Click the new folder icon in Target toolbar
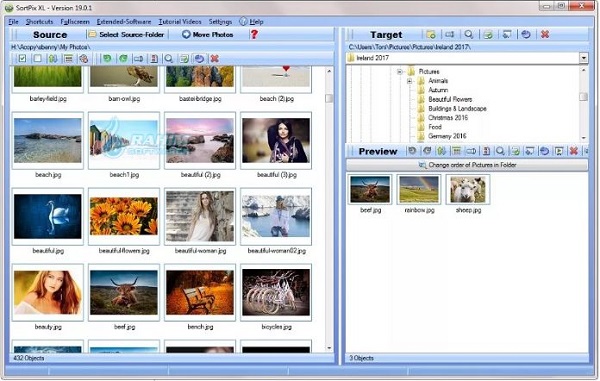This screenshot has width=600, height=381. (431, 34)
